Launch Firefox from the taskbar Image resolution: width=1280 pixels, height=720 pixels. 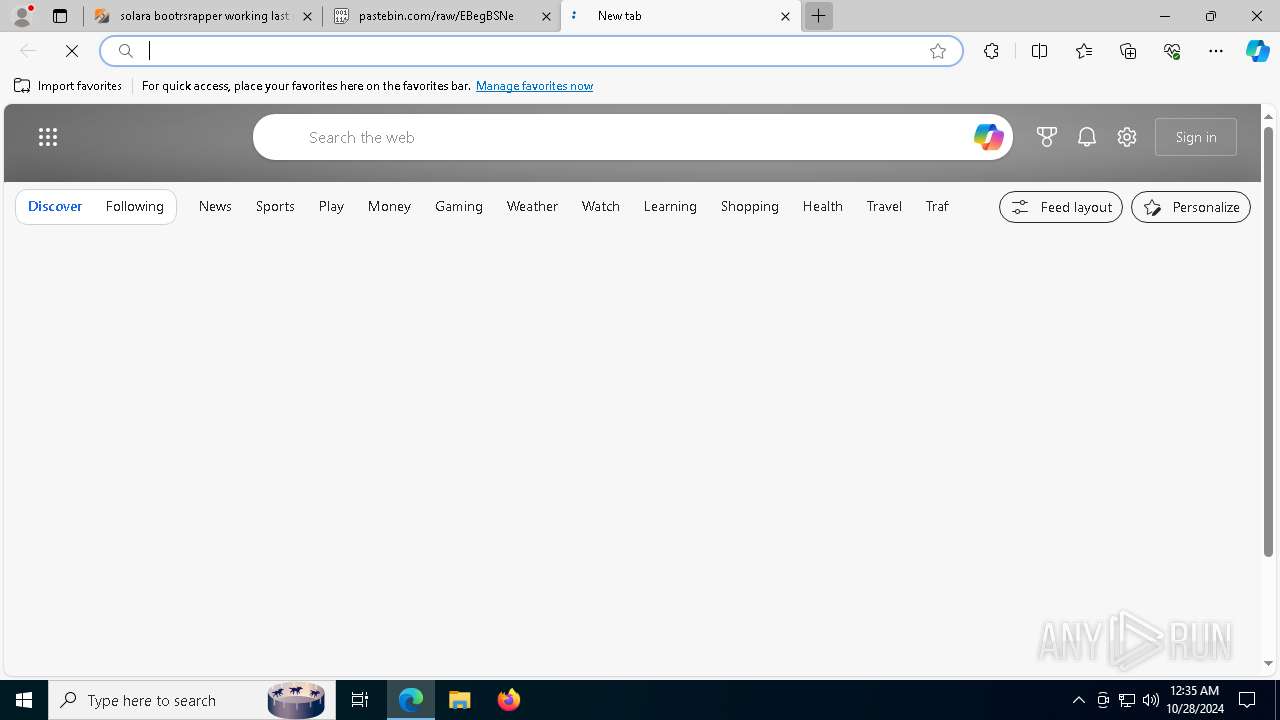click(x=509, y=700)
